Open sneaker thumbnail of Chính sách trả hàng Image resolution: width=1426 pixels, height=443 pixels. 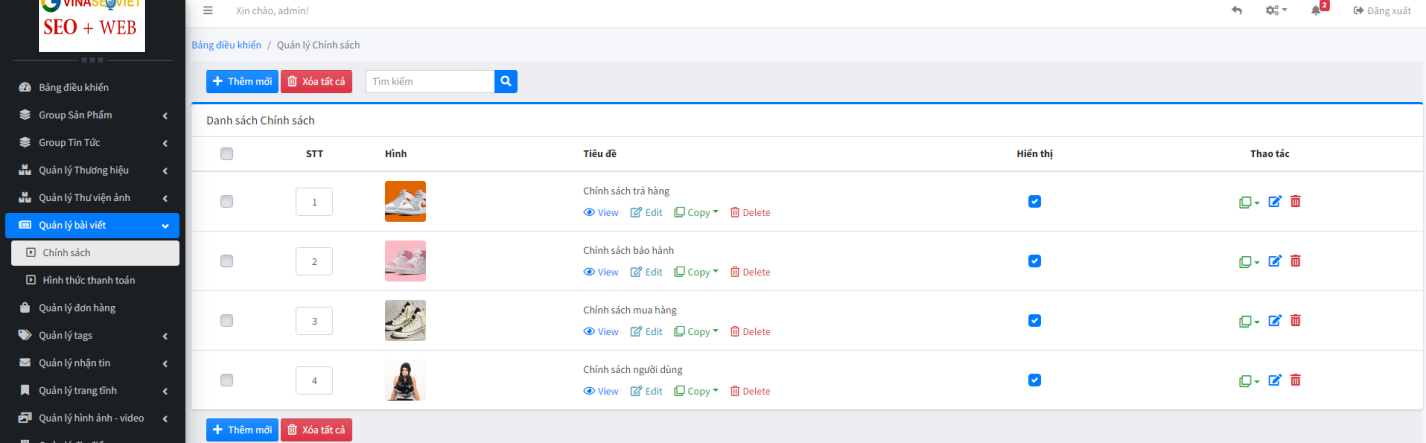405,201
